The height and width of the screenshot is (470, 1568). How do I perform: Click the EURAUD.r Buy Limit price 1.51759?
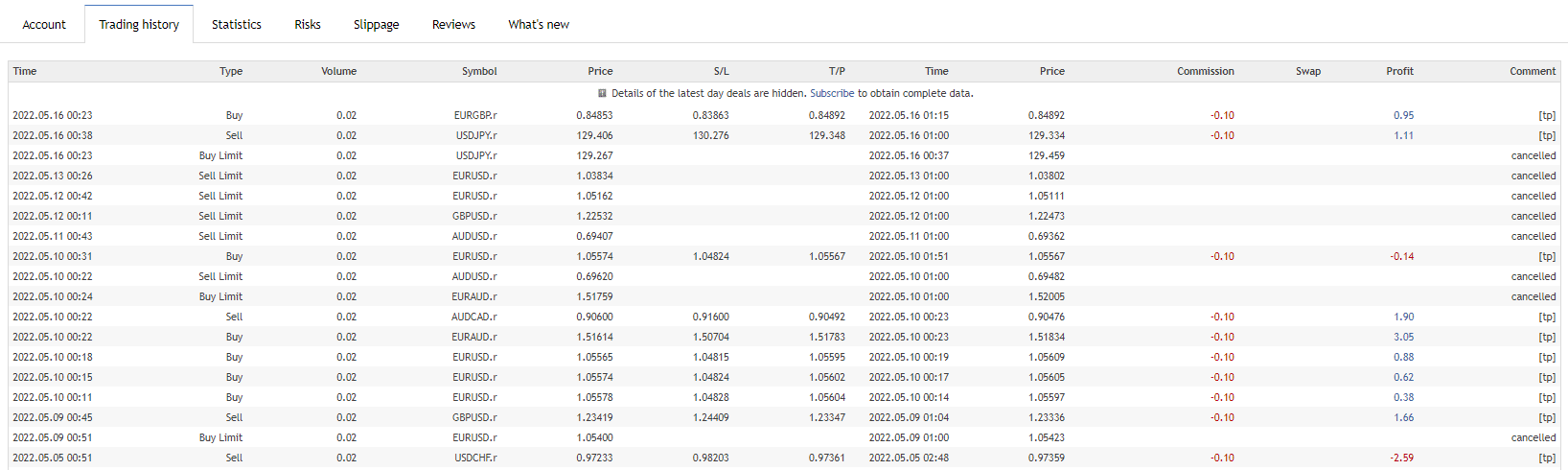[594, 296]
